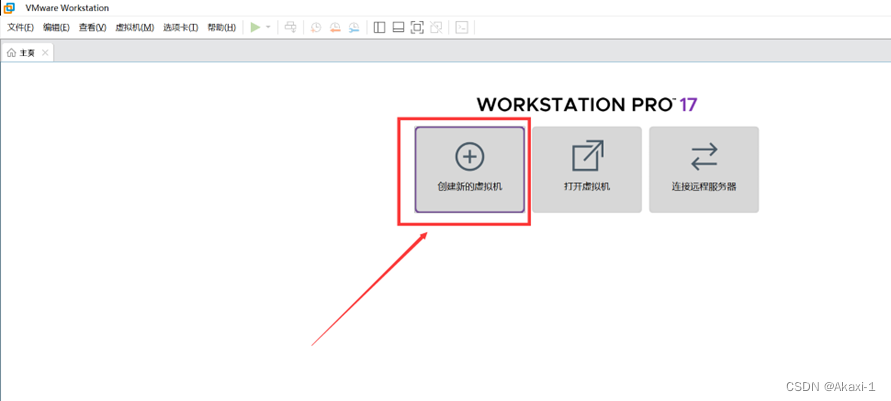891x401 pixels.
Task: Open the Snapshot Manager wrench icon
Action: (354, 27)
